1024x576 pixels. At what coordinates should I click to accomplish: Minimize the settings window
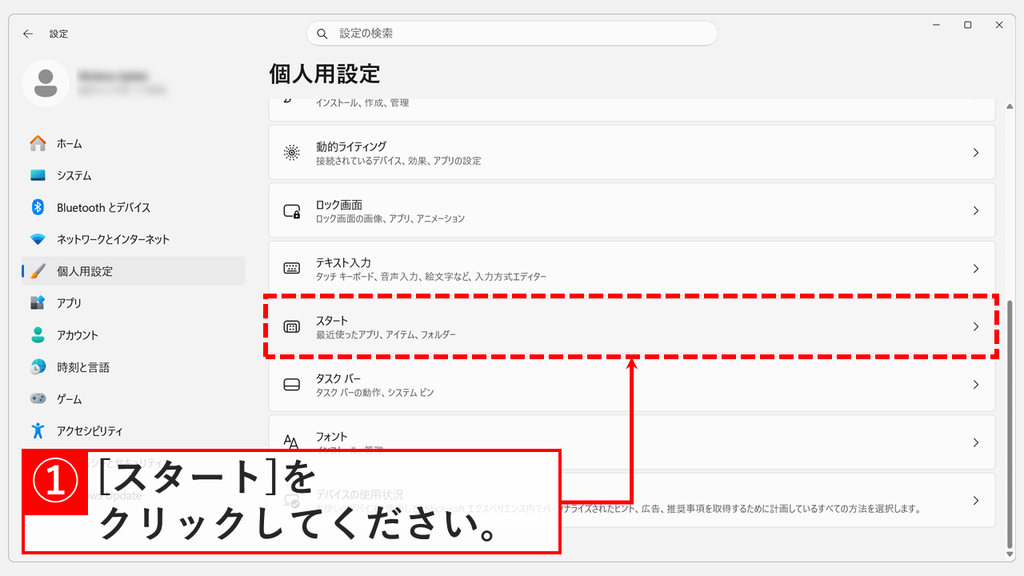[x=936, y=25]
